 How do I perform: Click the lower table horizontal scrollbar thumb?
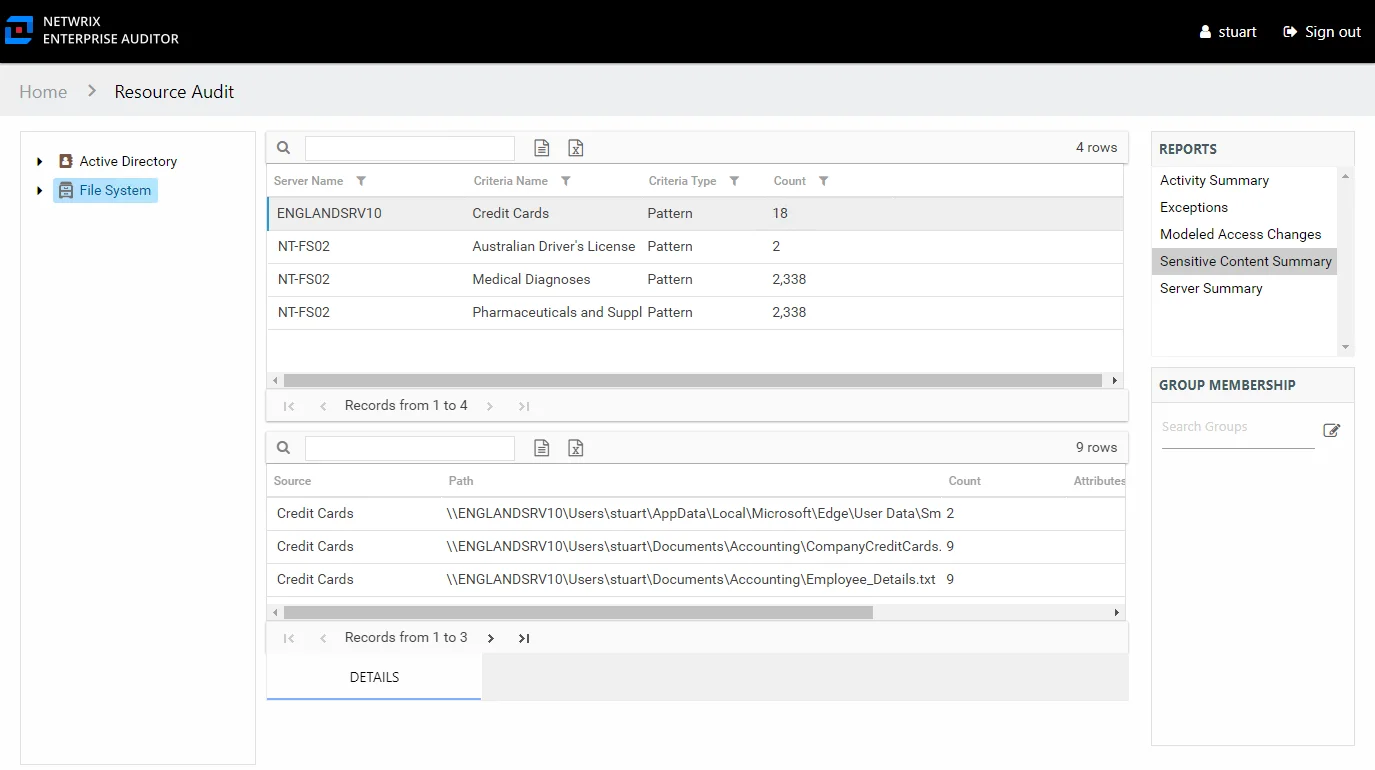pos(578,612)
